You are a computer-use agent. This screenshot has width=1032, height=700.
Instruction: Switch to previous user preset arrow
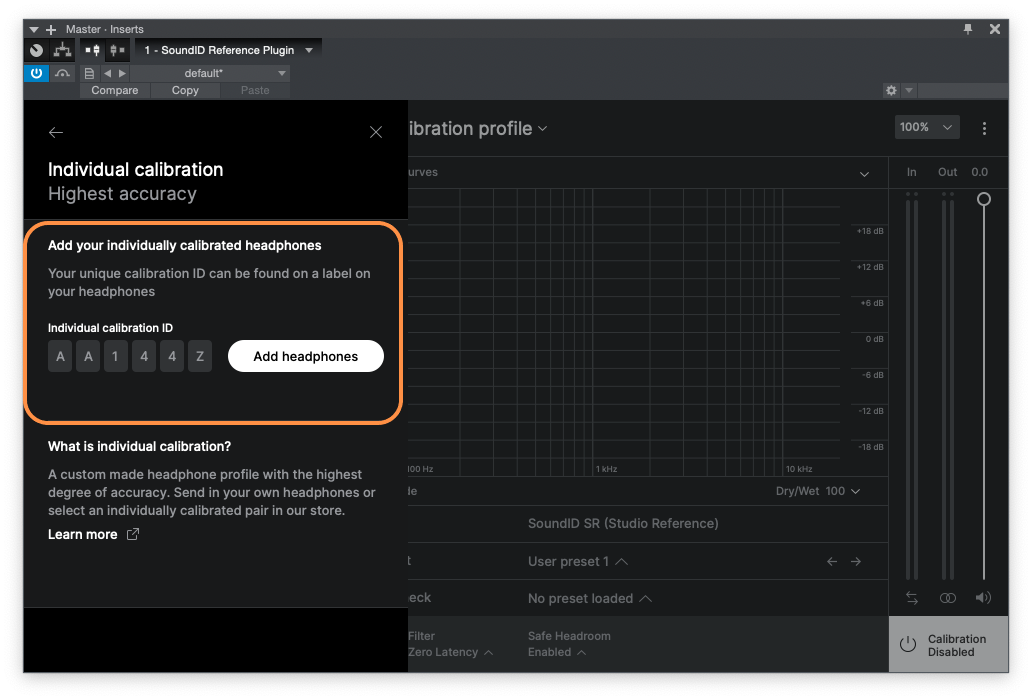pos(832,561)
